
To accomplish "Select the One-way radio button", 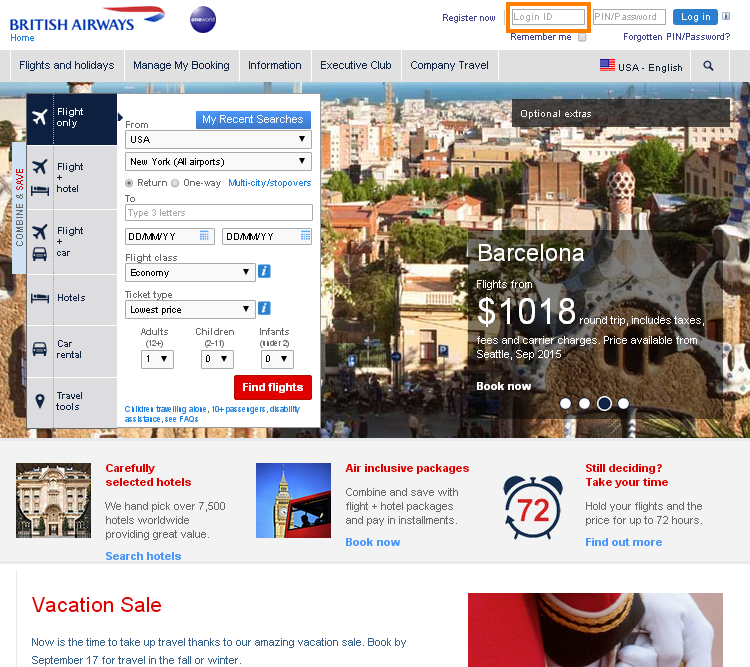I will point(175,183).
